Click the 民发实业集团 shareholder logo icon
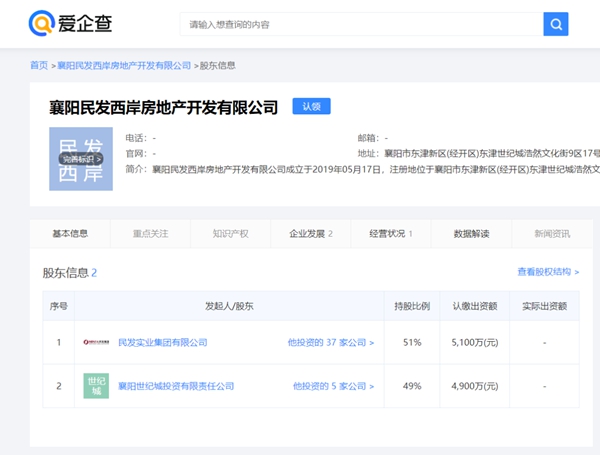The image size is (600, 455). pyautogui.click(x=96, y=342)
